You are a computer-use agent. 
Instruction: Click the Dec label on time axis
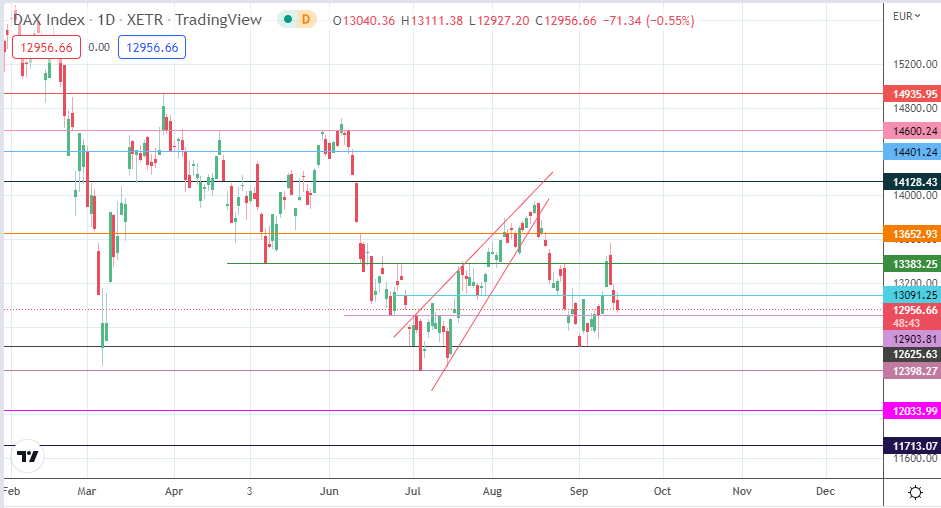click(x=825, y=491)
